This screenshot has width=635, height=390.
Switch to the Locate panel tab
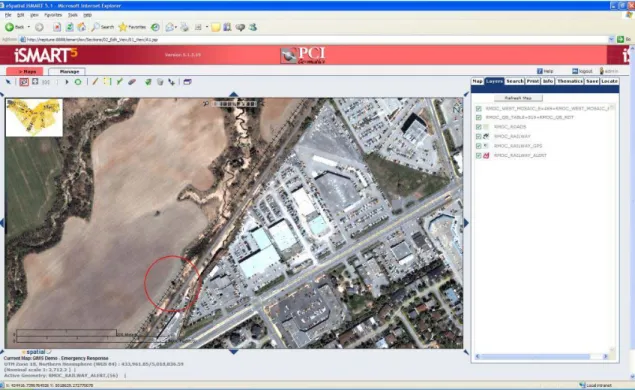(609, 81)
